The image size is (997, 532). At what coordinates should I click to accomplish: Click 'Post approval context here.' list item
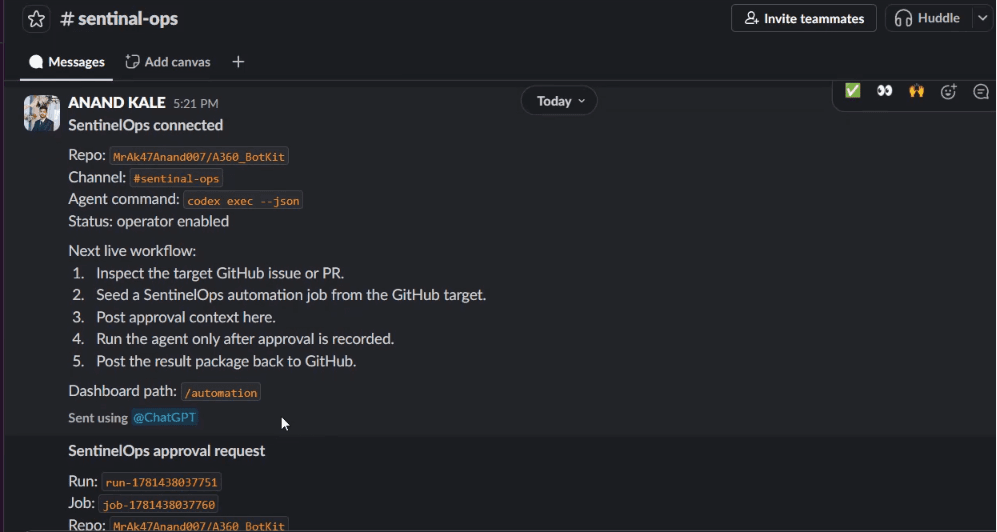(186, 317)
